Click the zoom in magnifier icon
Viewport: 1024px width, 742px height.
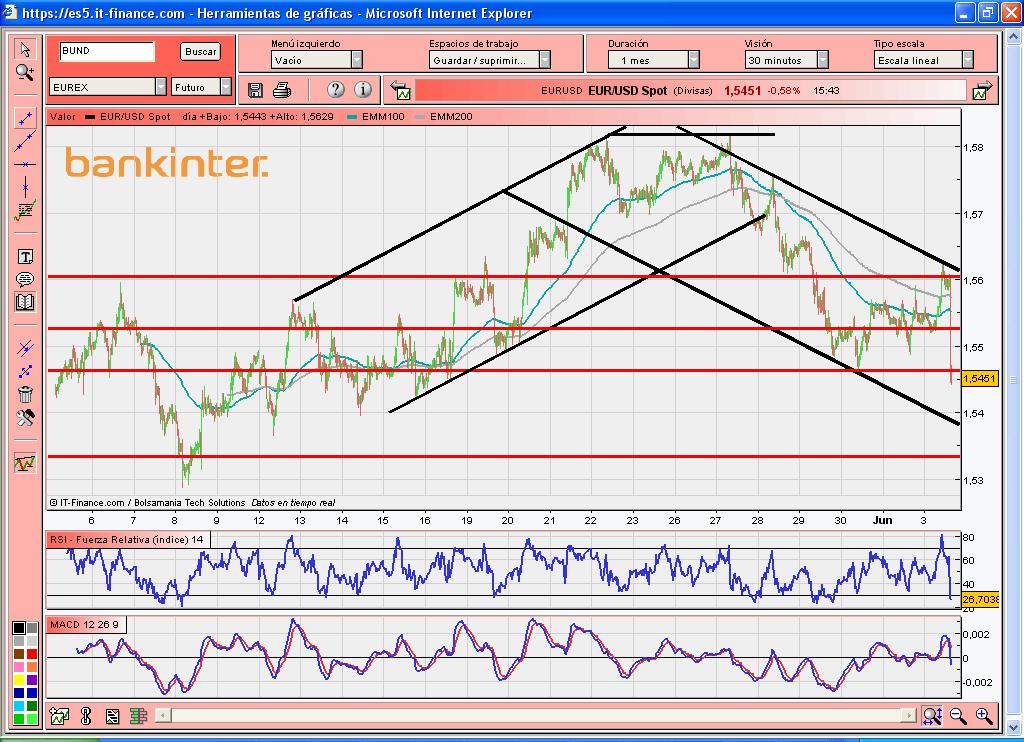pyautogui.click(x=984, y=716)
